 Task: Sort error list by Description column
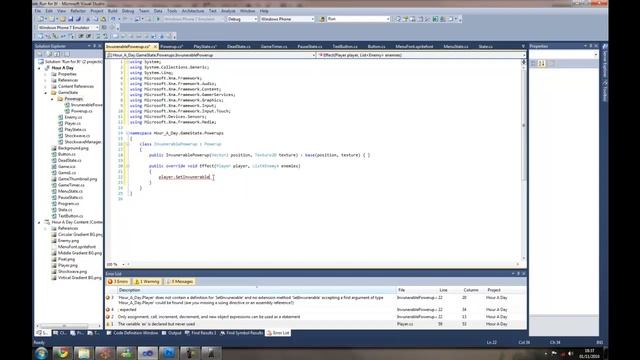pyautogui.click(x=256, y=290)
